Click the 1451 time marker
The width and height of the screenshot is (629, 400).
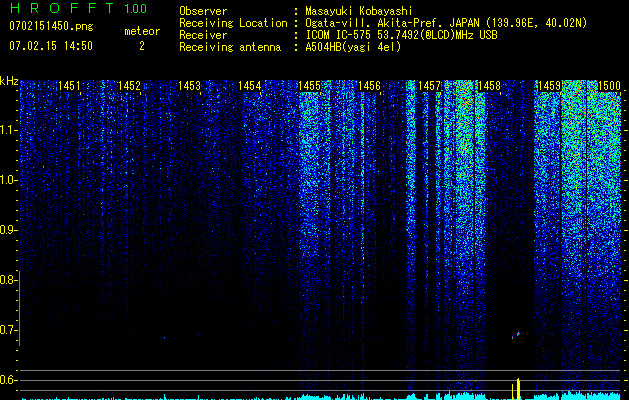(x=69, y=86)
